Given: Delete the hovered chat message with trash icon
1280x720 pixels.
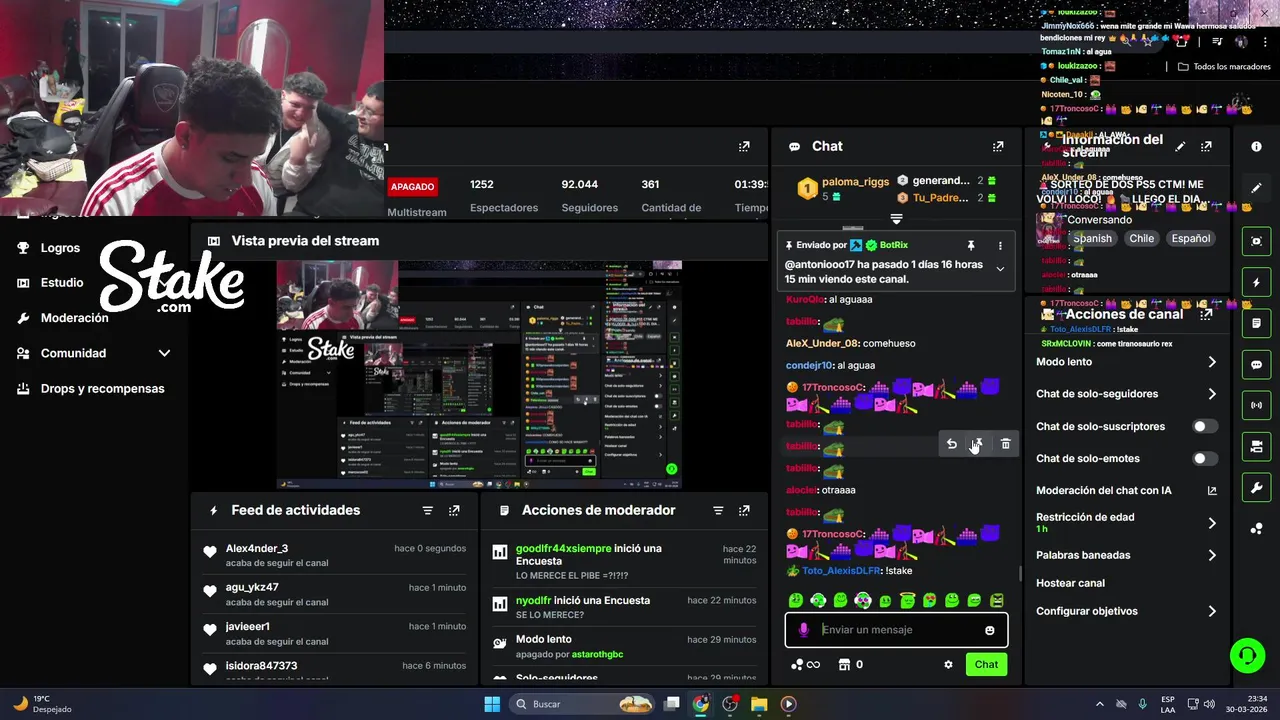Looking at the screenshot, I should [x=1006, y=444].
